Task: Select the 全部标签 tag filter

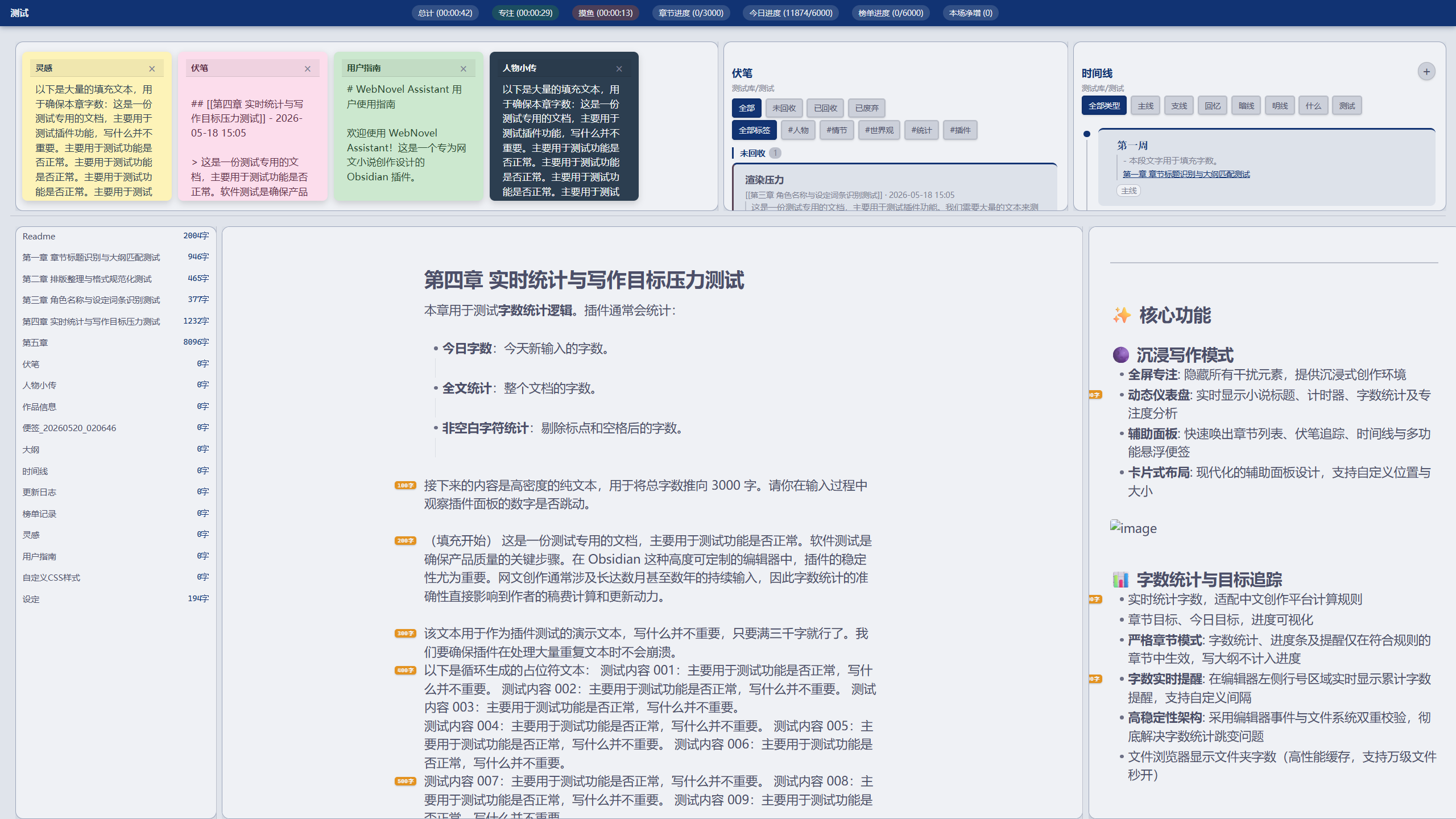Action: pyautogui.click(x=754, y=130)
